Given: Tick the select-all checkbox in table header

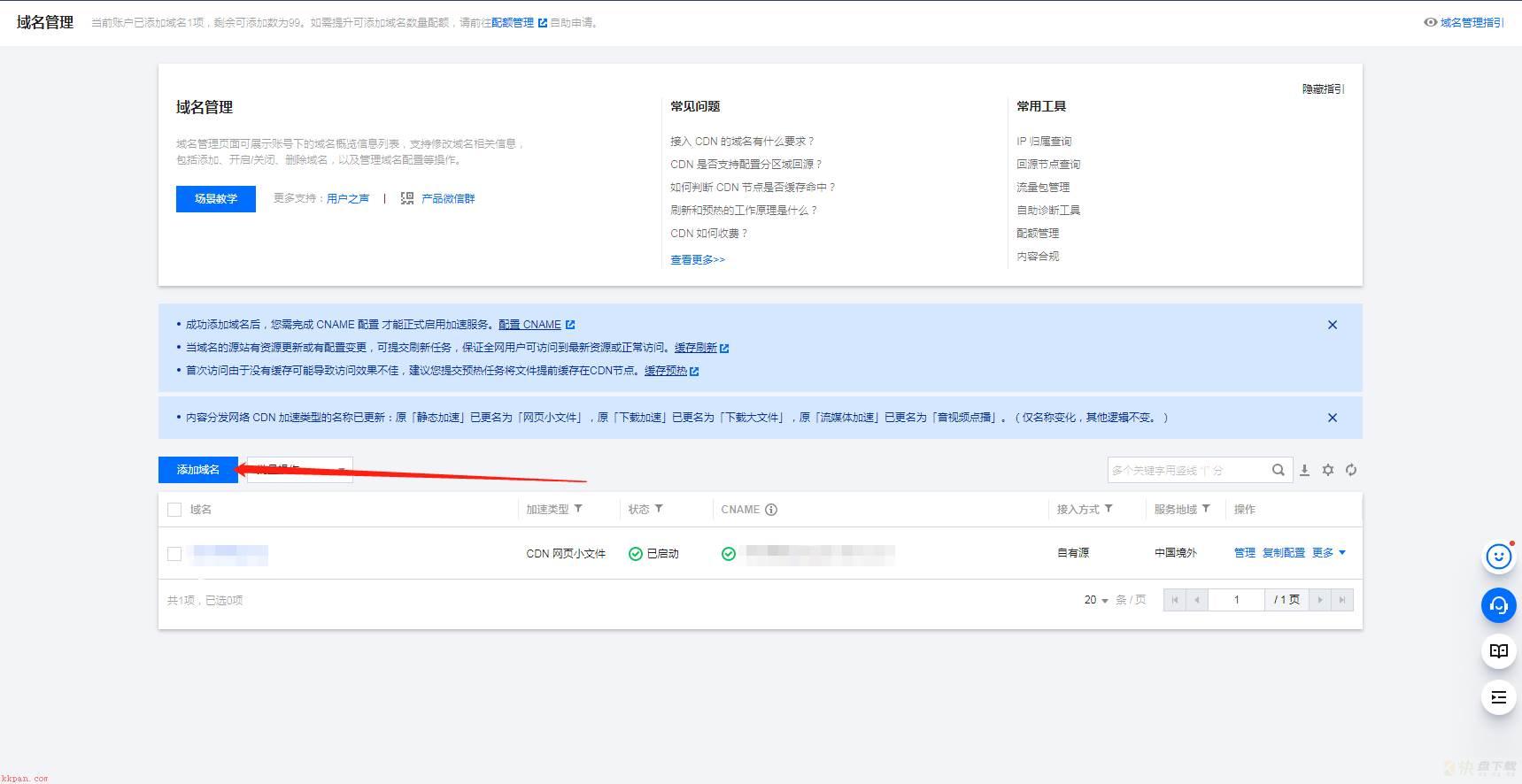Looking at the screenshot, I should point(174,510).
